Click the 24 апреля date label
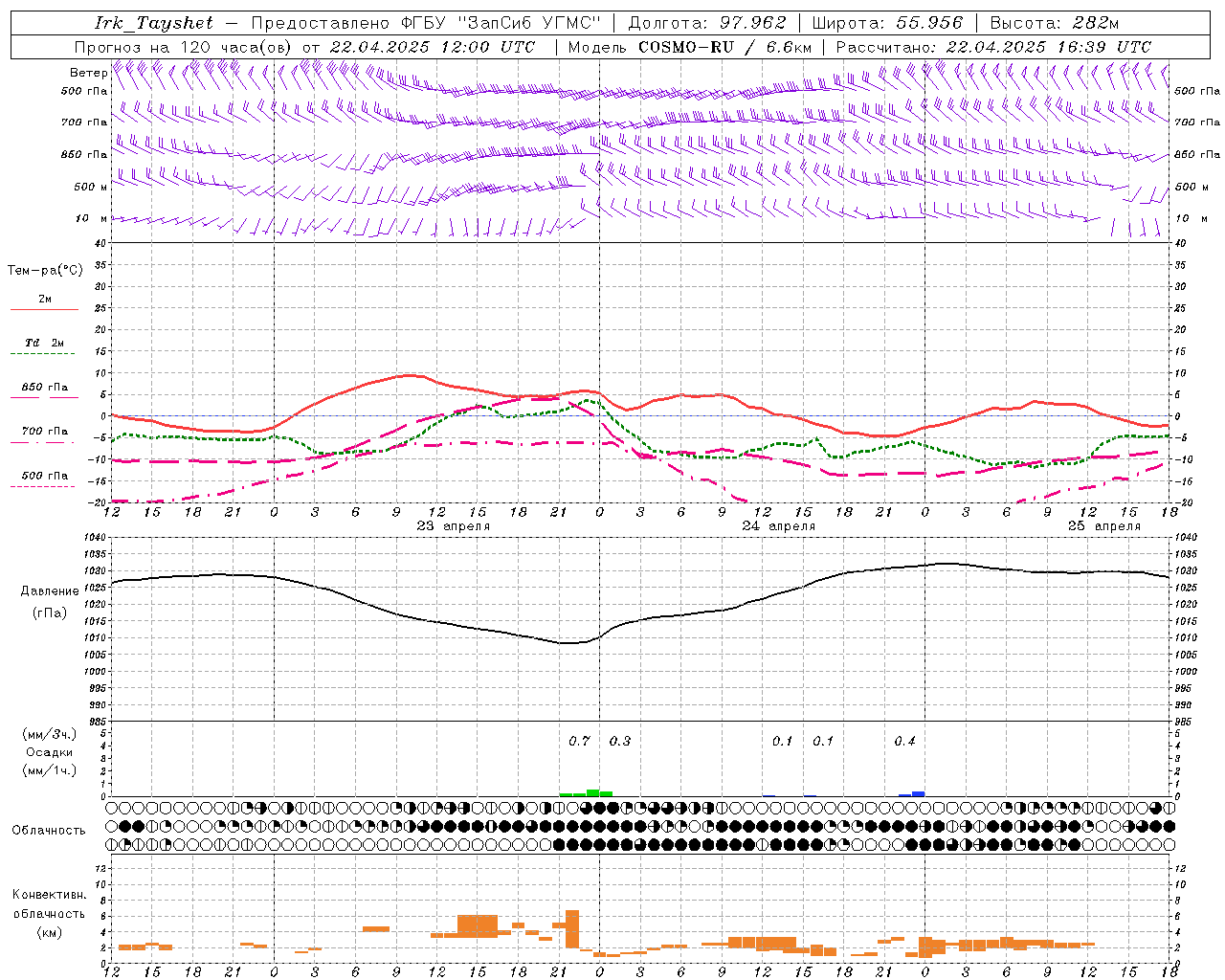Image resolution: width=1225 pixels, height=980 pixels. click(779, 526)
